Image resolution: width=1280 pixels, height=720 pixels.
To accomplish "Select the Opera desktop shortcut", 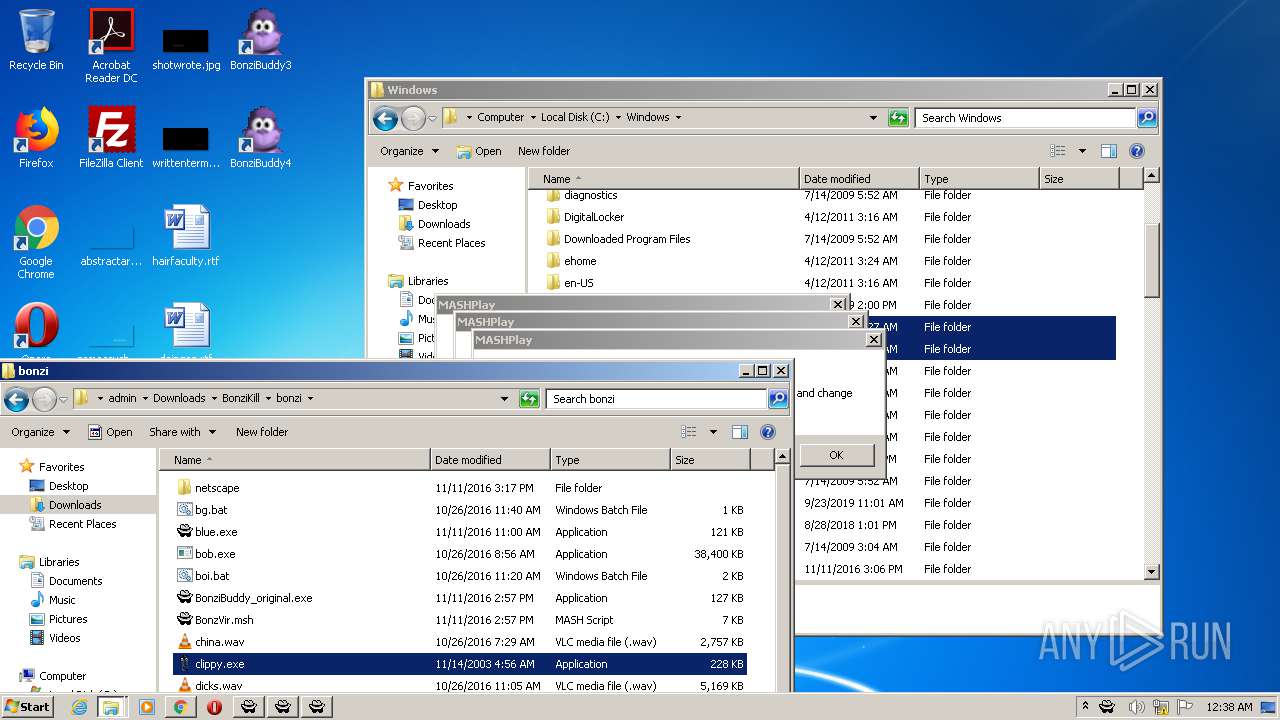I will pos(36,330).
